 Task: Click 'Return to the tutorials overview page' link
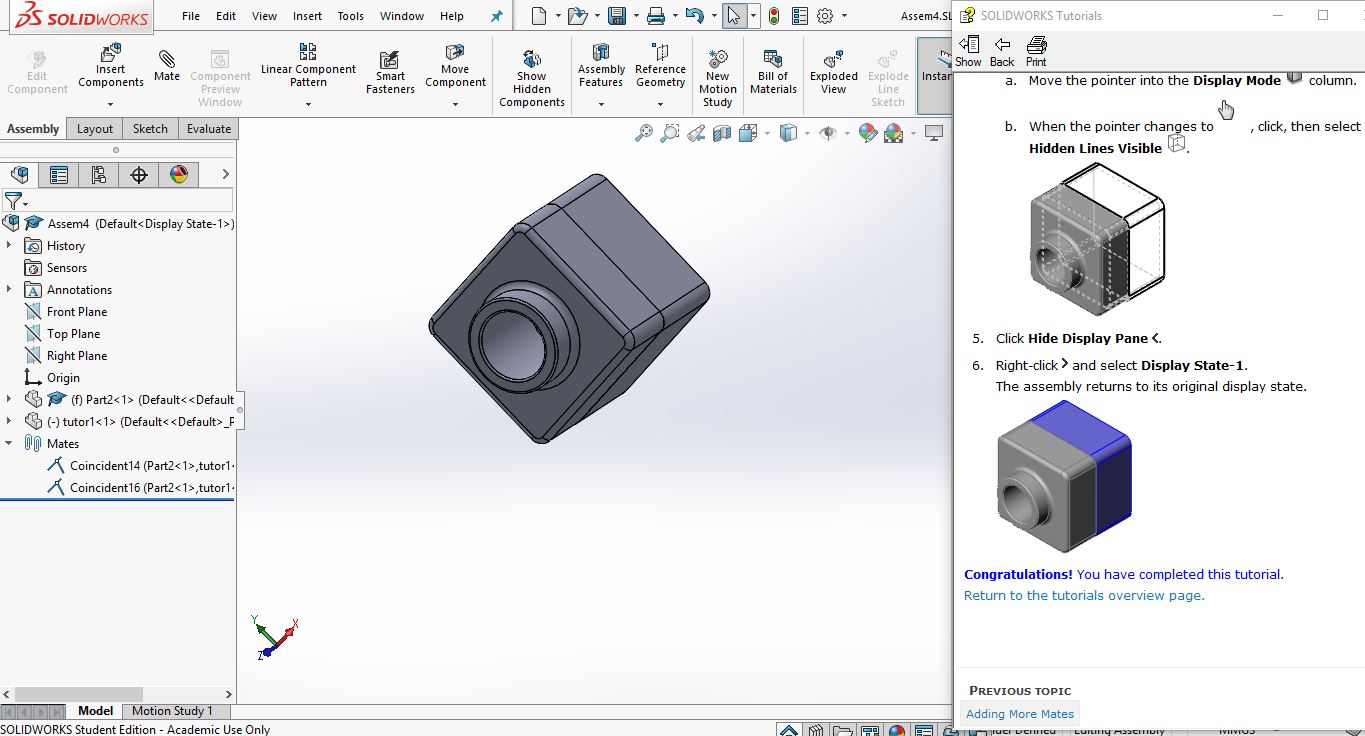click(1084, 596)
